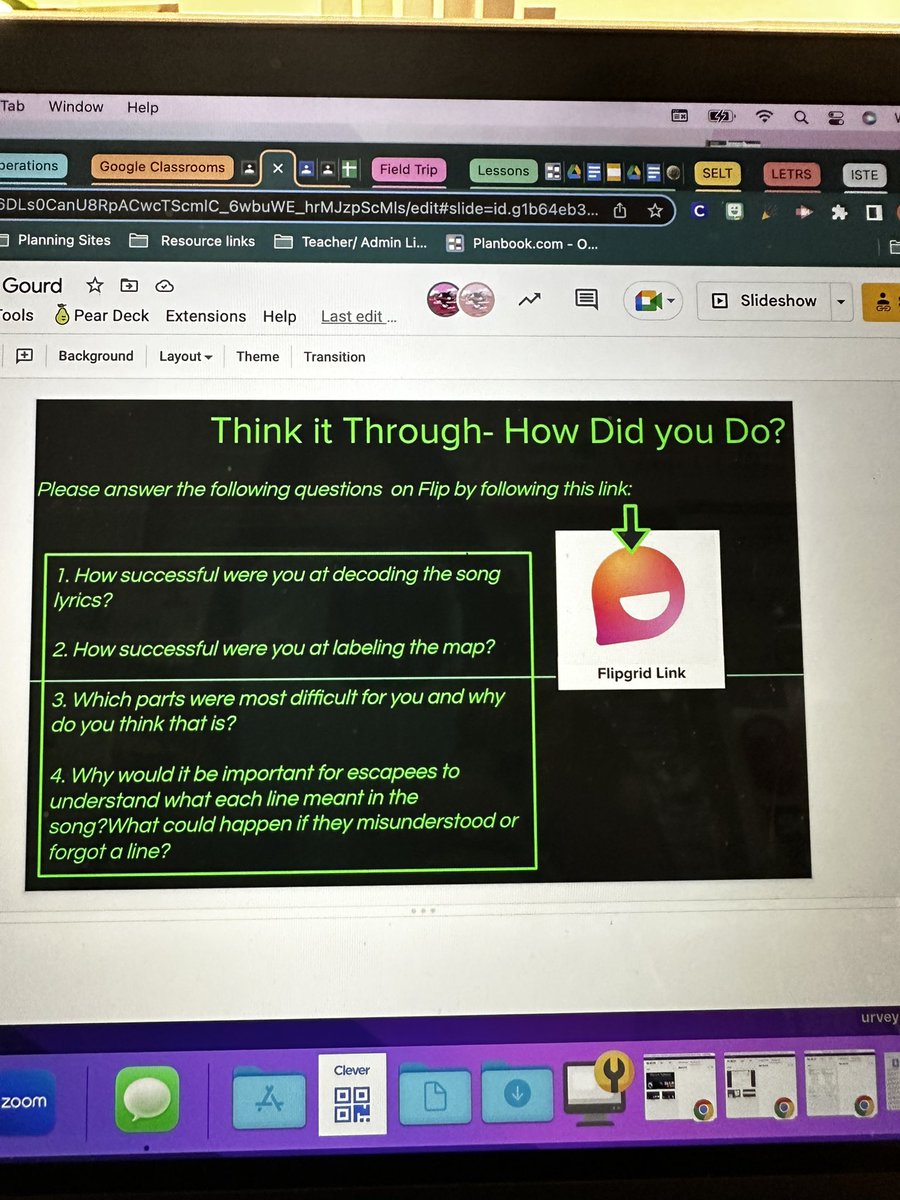Open the Theme panel
This screenshot has height=1200, width=900.
(x=258, y=357)
